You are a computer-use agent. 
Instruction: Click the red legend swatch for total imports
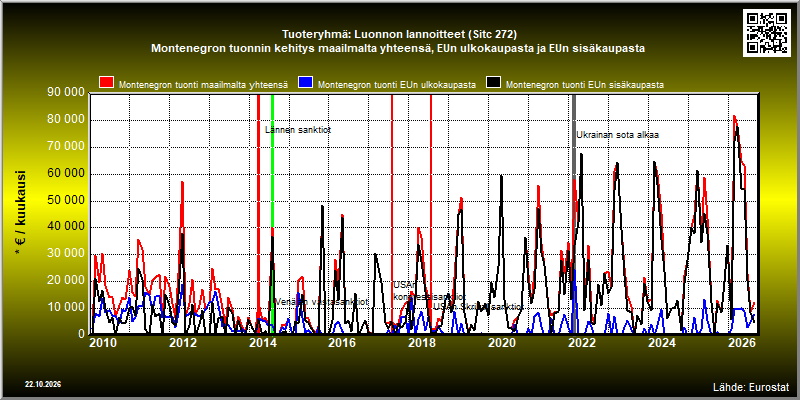[x=107, y=83]
